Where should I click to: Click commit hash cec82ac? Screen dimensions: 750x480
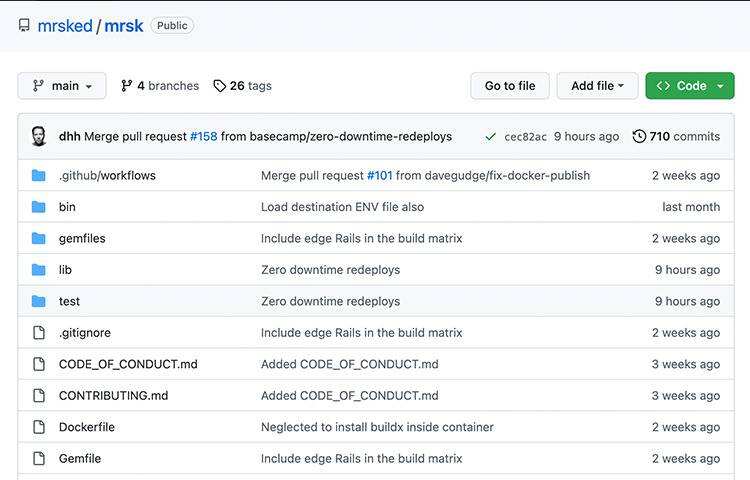(x=525, y=136)
